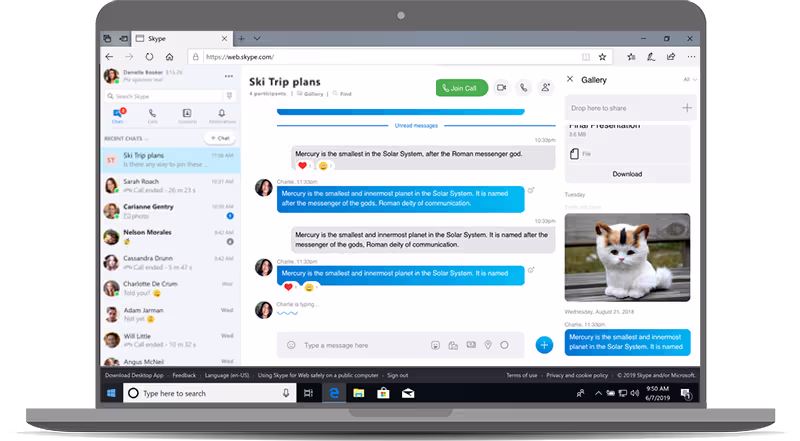Open the Ski Trip plans conversation
Viewport: 800px width, 441px height.
pyautogui.click(x=170, y=160)
